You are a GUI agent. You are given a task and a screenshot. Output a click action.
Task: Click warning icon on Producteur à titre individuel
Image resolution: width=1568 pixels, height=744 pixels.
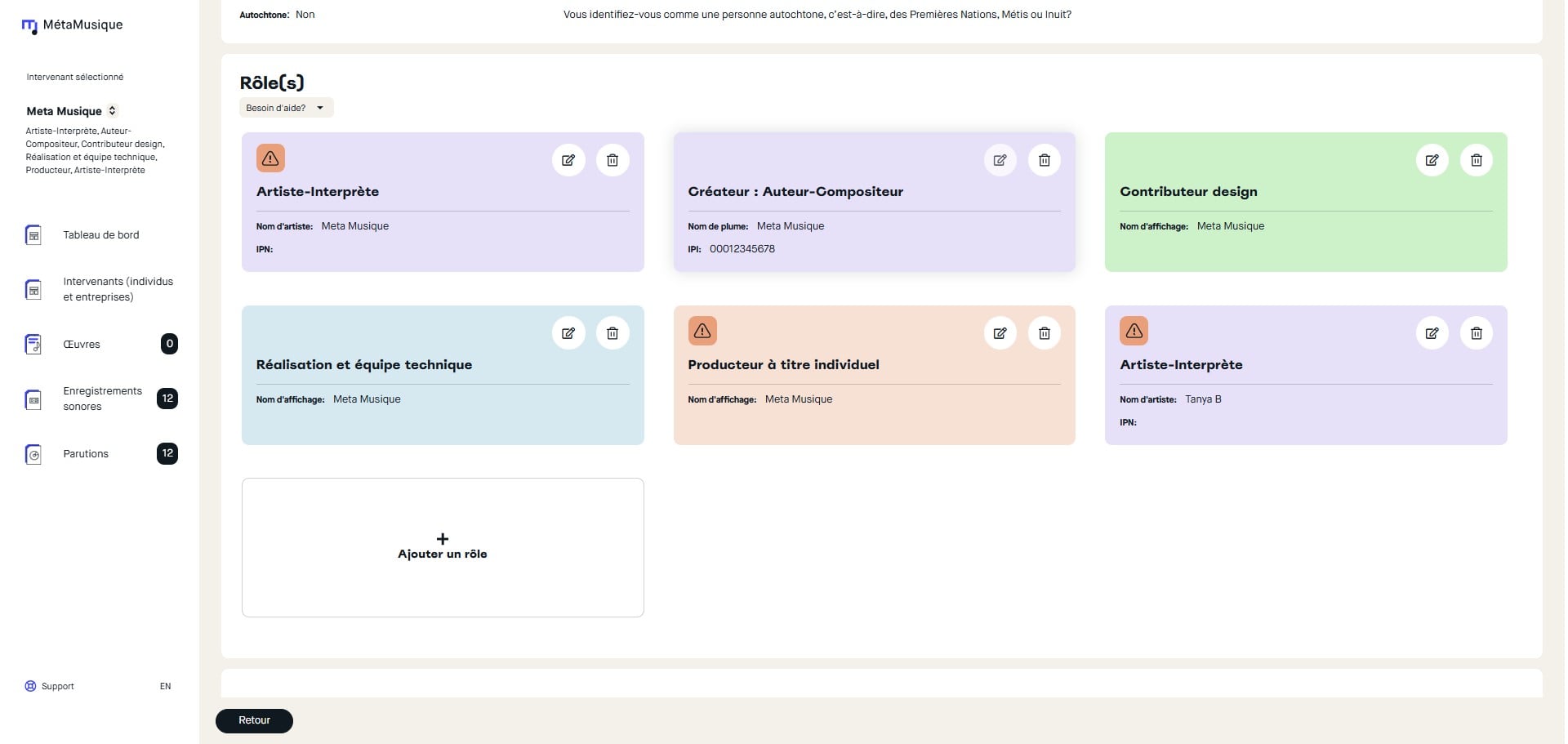[x=702, y=331]
